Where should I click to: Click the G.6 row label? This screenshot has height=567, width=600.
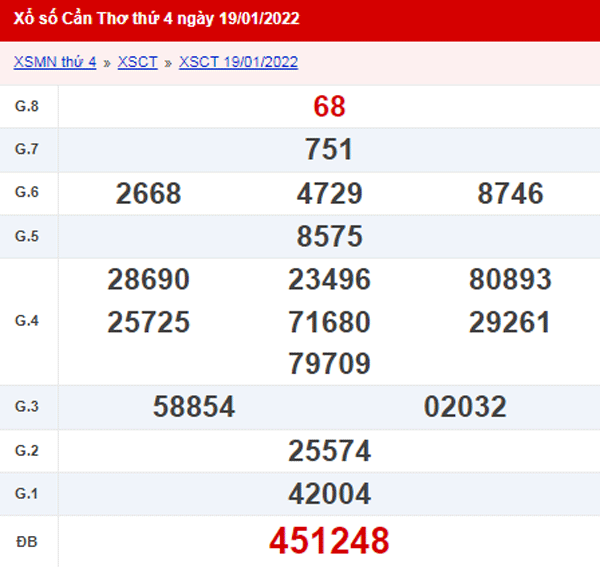(27, 192)
